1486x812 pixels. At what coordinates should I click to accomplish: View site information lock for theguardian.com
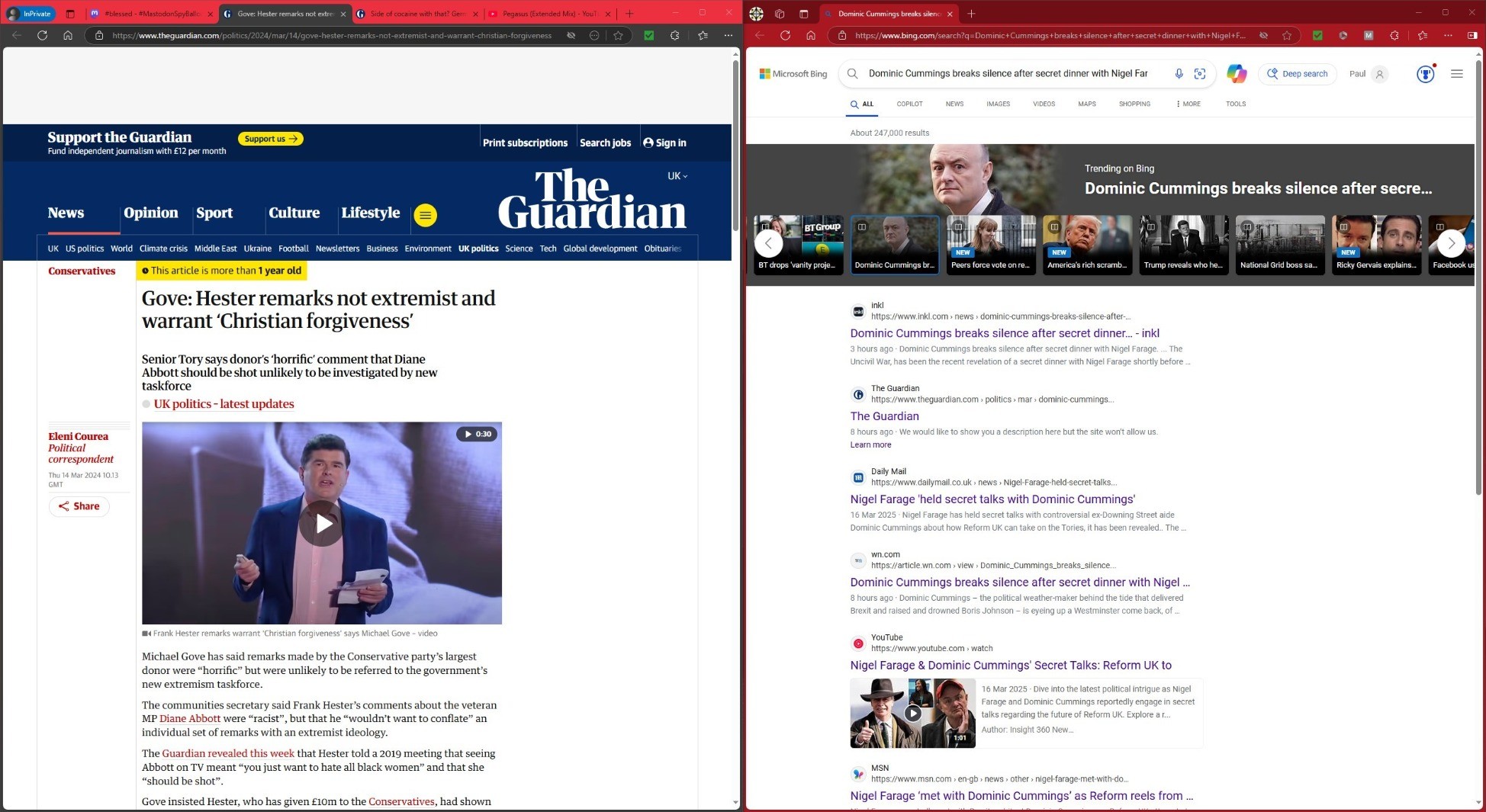(99, 35)
